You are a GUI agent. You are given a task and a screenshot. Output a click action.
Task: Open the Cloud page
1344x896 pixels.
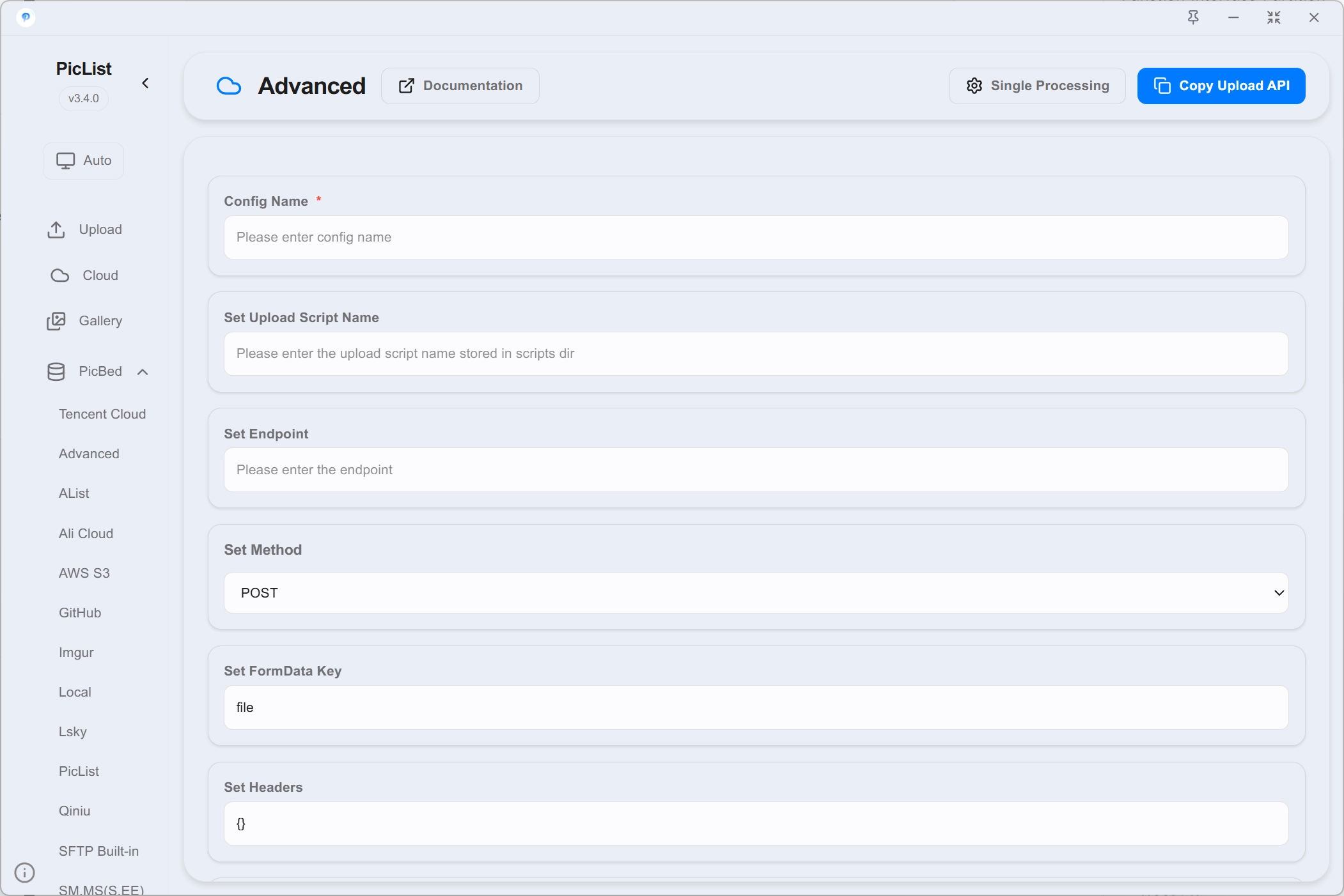(x=84, y=275)
